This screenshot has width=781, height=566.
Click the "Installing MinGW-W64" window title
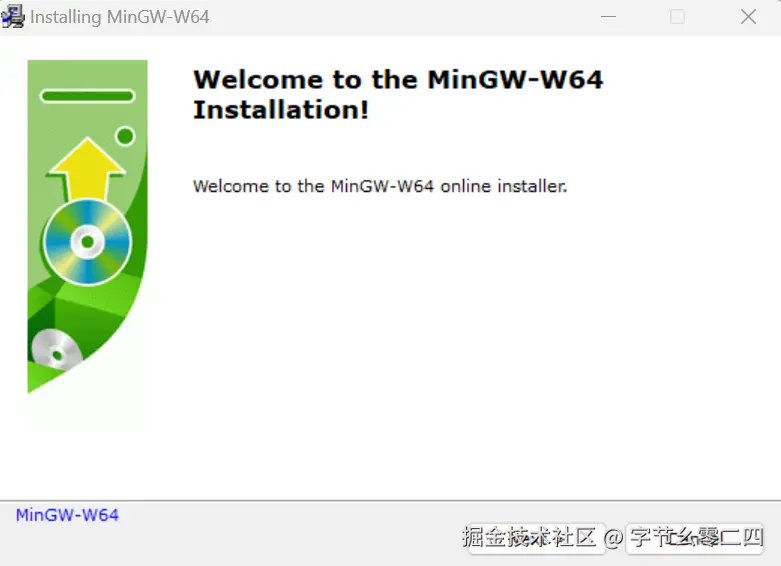click(120, 17)
